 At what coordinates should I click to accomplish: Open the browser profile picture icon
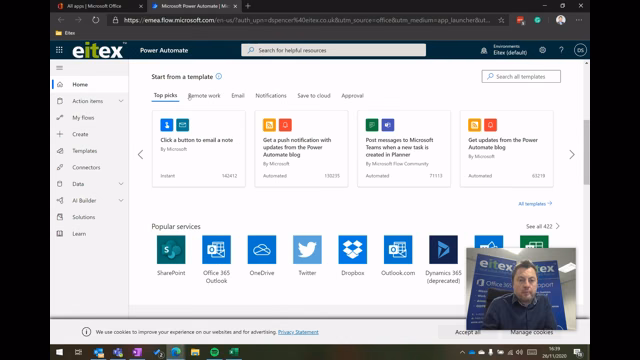tap(560, 20)
